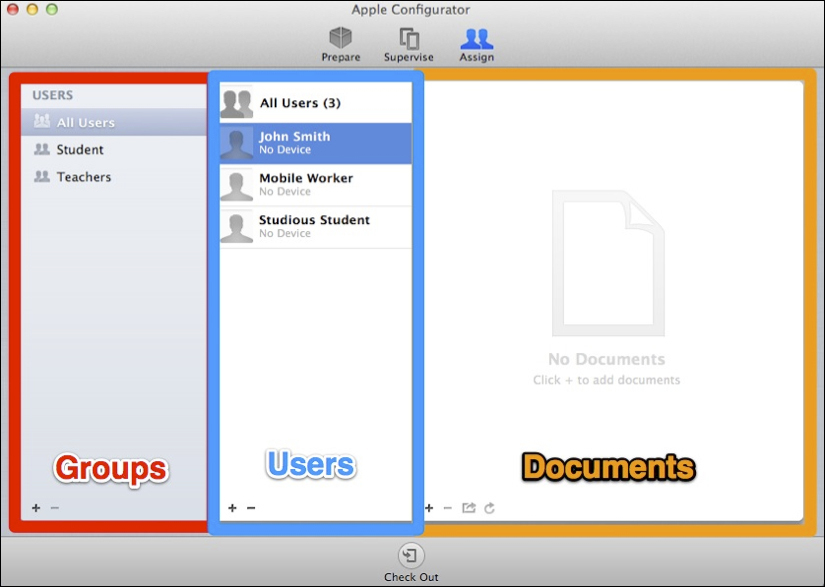The width and height of the screenshot is (825, 587).
Task: Click the All Users (3) header row
Action: [316, 103]
